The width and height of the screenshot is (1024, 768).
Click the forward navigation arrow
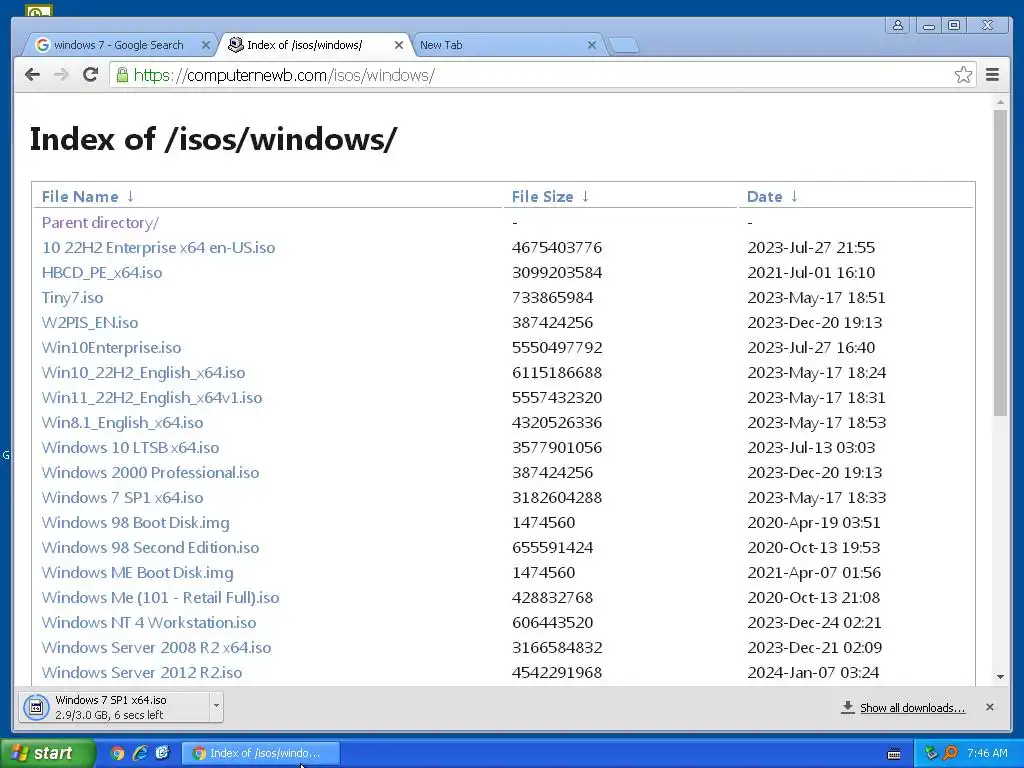click(61, 74)
